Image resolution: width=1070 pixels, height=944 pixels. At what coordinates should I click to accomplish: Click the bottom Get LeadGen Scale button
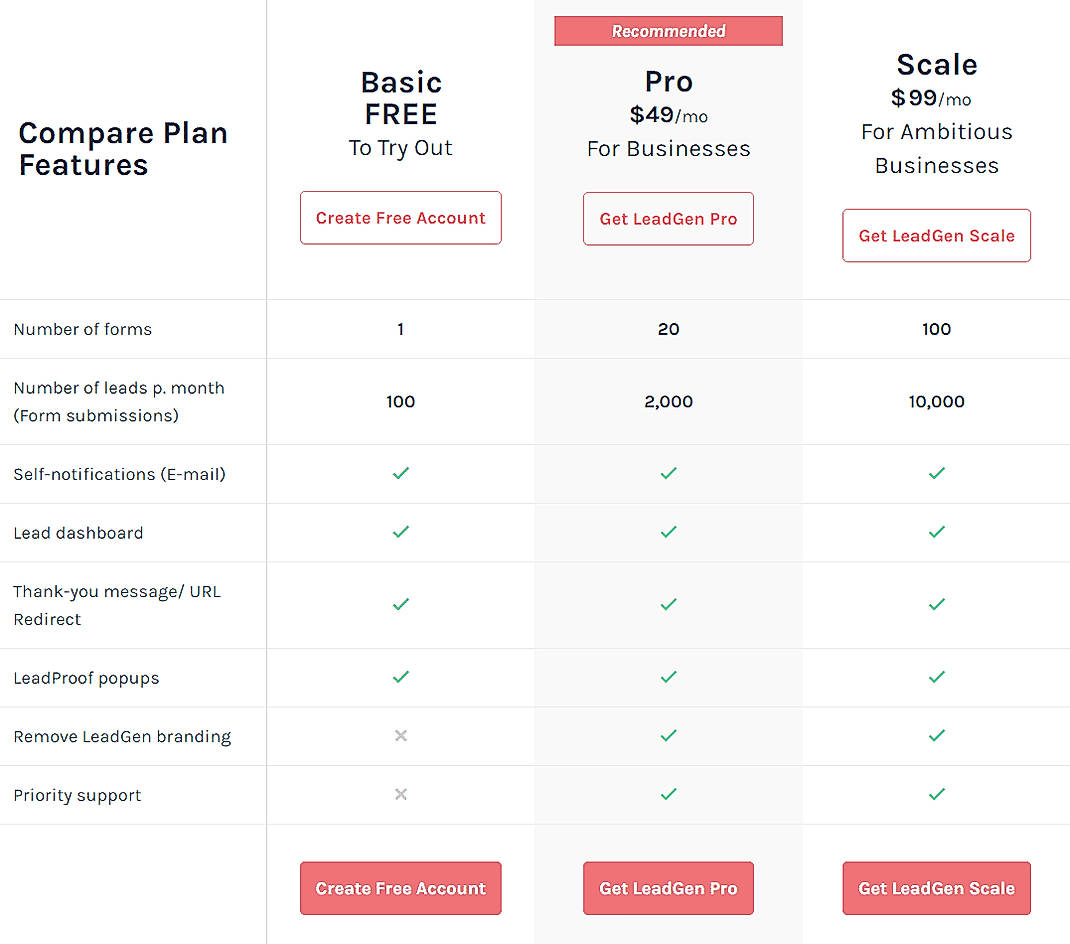pos(936,888)
